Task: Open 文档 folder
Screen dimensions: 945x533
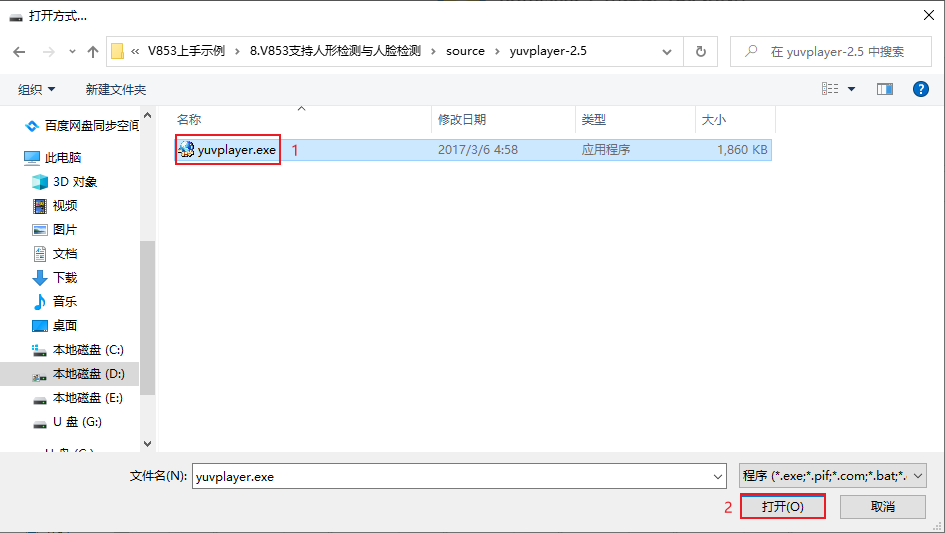Action: click(x=65, y=254)
